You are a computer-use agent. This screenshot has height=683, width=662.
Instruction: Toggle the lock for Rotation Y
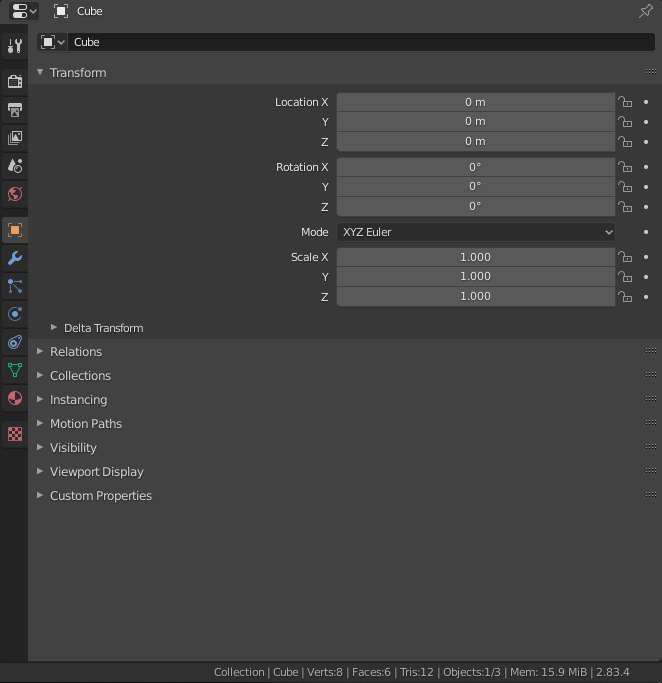(x=625, y=187)
